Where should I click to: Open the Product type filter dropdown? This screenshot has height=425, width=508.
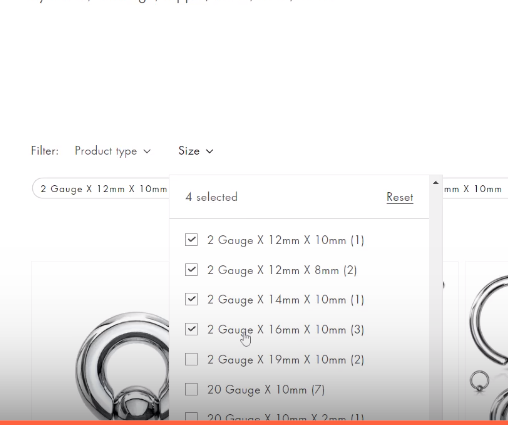click(113, 151)
